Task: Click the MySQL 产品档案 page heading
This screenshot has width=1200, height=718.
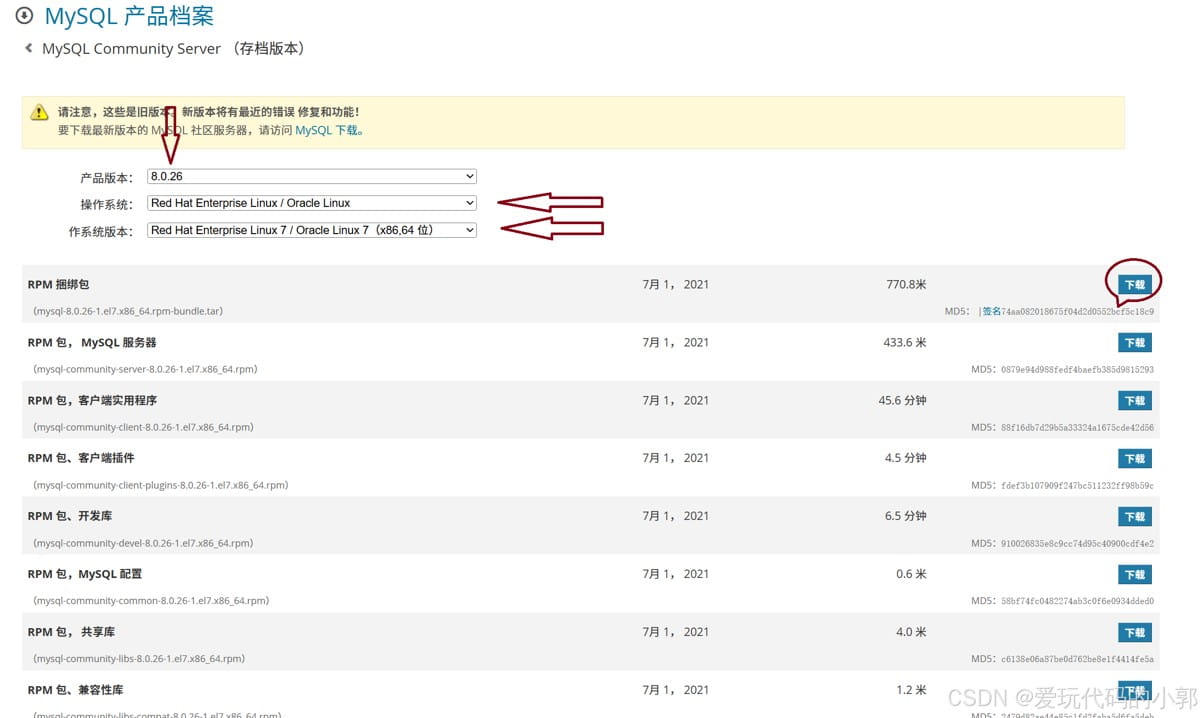Action: coord(129,16)
